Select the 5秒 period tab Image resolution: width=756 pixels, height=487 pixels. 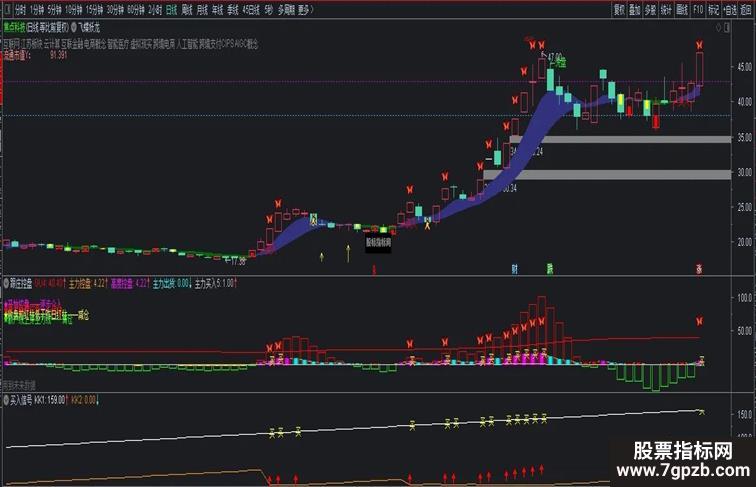269,10
